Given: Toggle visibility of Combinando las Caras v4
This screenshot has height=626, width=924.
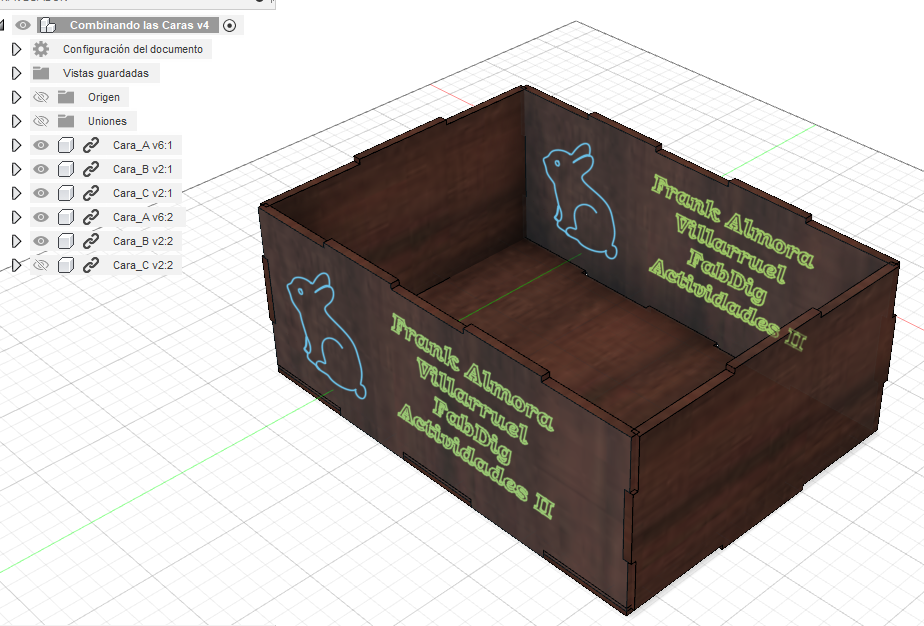Looking at the screenshot, I should click(23, 25).
